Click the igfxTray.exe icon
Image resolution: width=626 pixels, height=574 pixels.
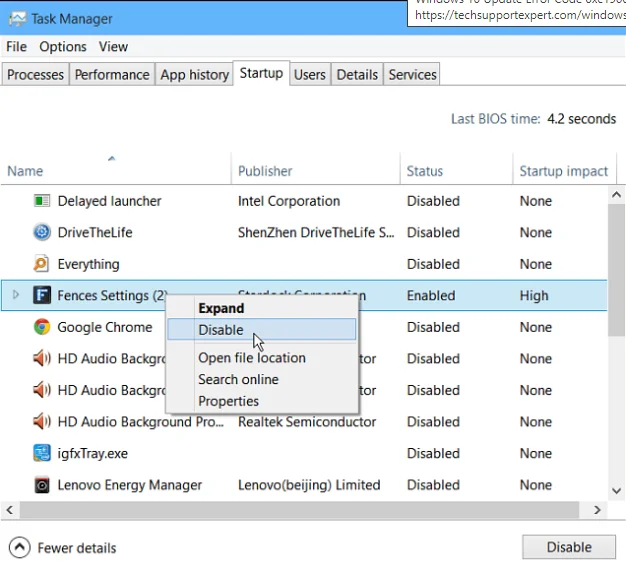click(42, 453)
